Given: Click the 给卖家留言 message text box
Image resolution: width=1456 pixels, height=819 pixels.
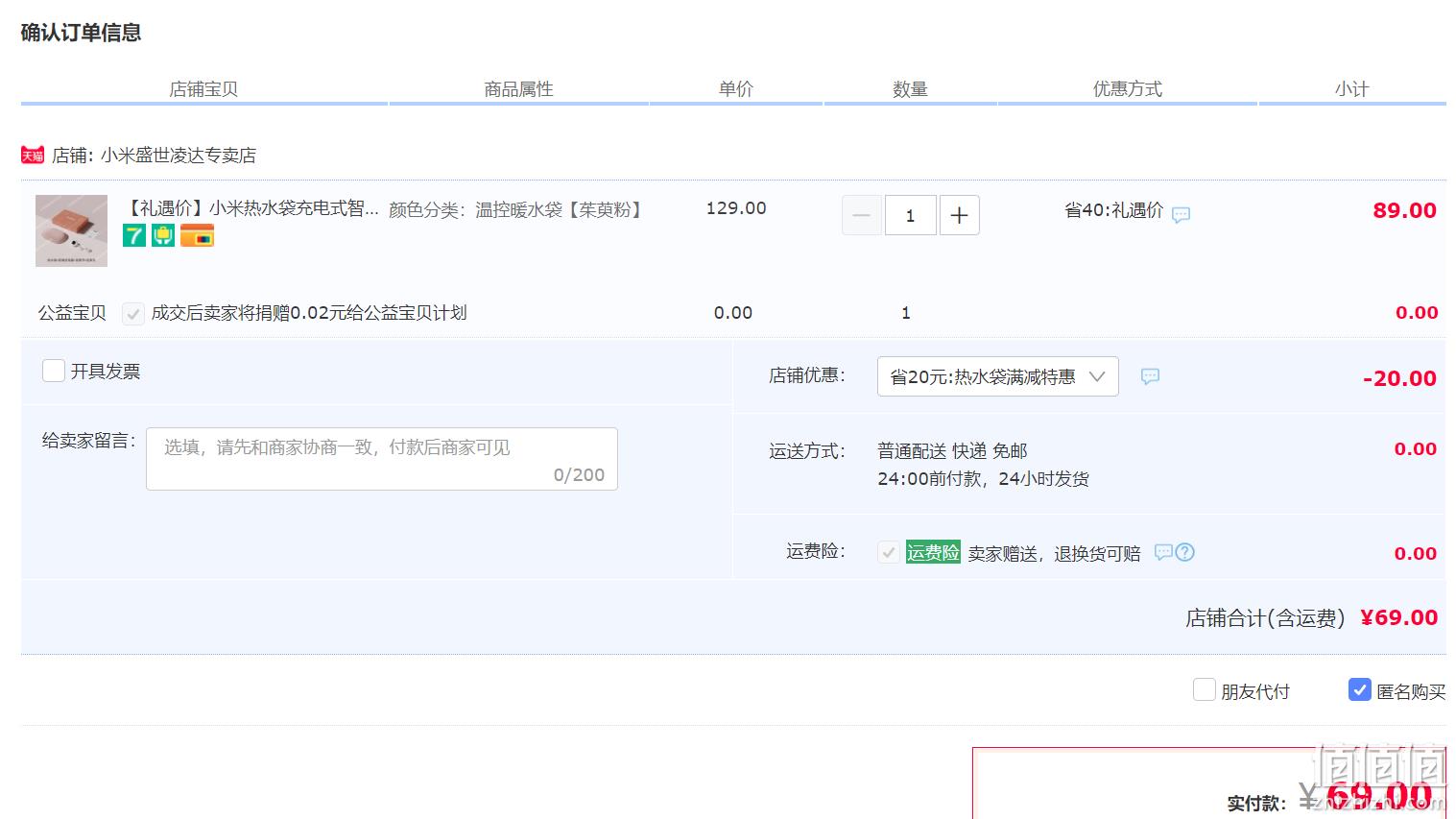Looking at the screenshot, I should click(382, 459).
